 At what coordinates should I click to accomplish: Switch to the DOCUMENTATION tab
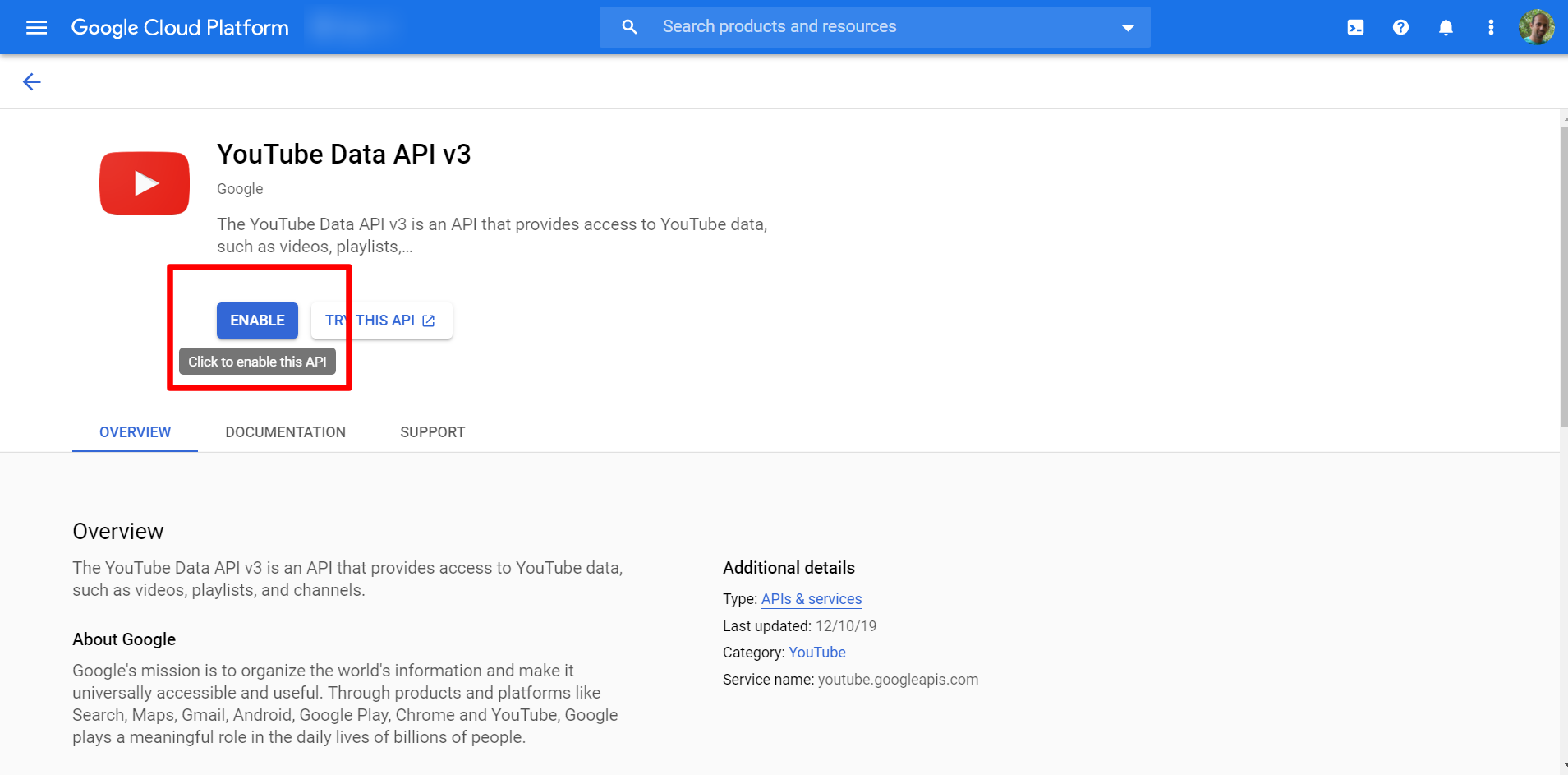click(285, 431)
